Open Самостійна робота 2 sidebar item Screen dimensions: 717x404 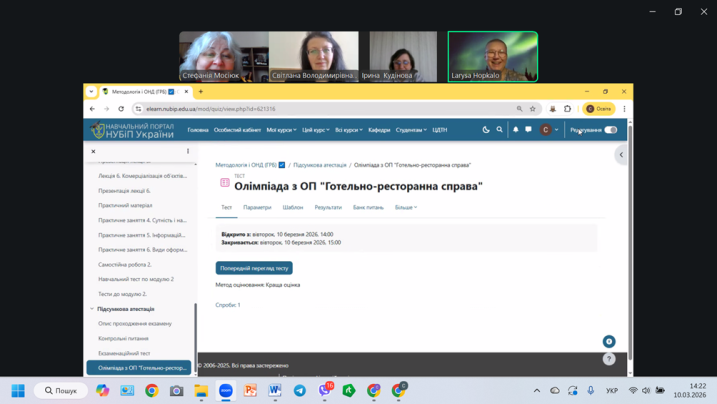pos(124,265)
